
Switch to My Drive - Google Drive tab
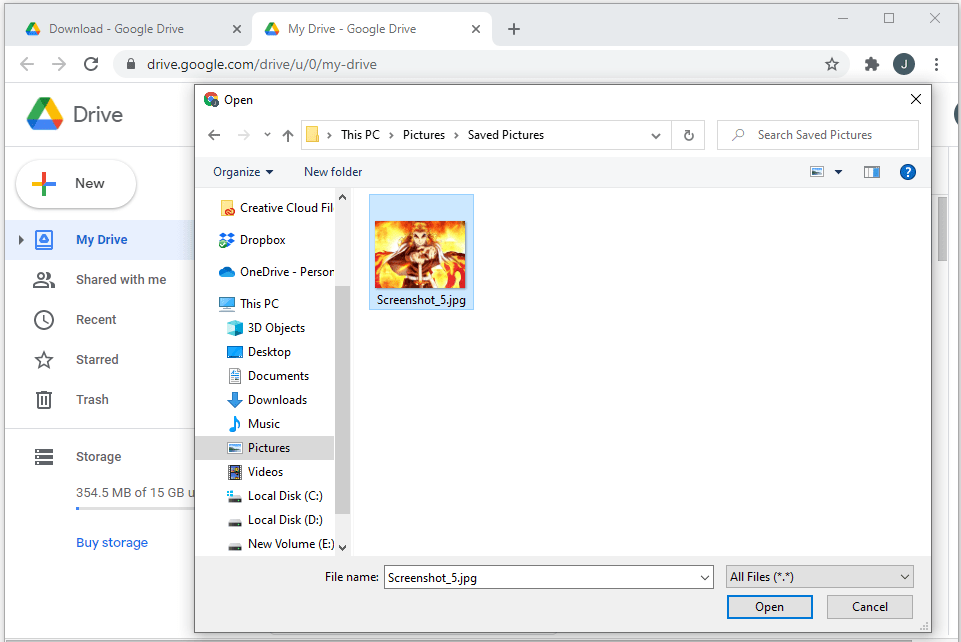352,29
